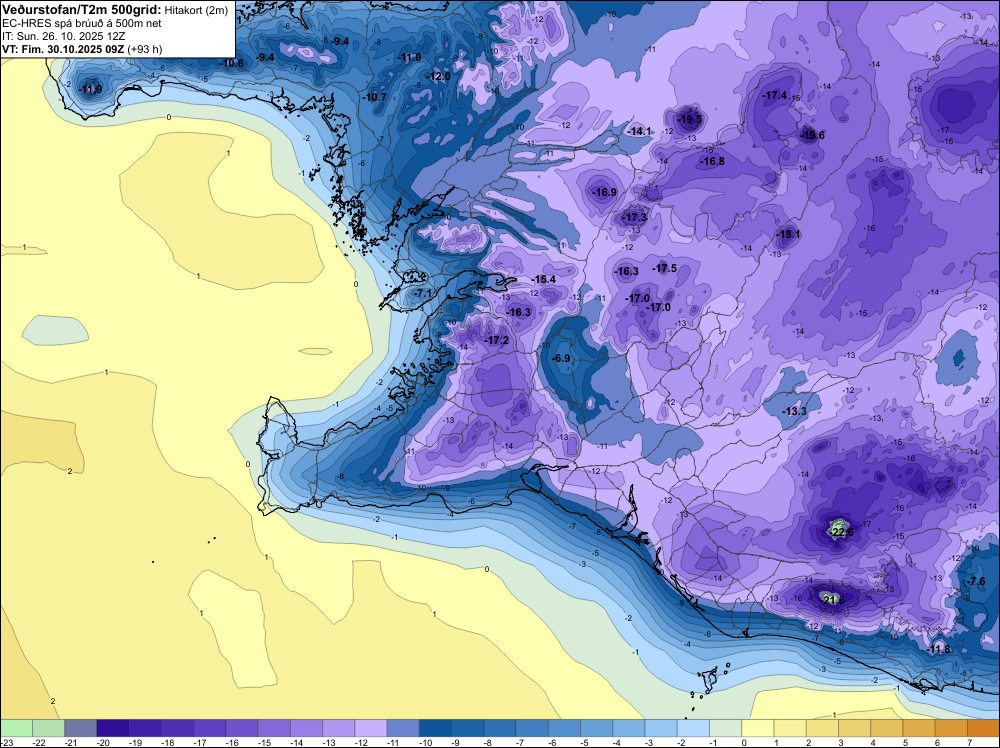Click the -17.4 temperature value
The width and height of the screenshot is (1000, 748).
(x=775, y=96)
